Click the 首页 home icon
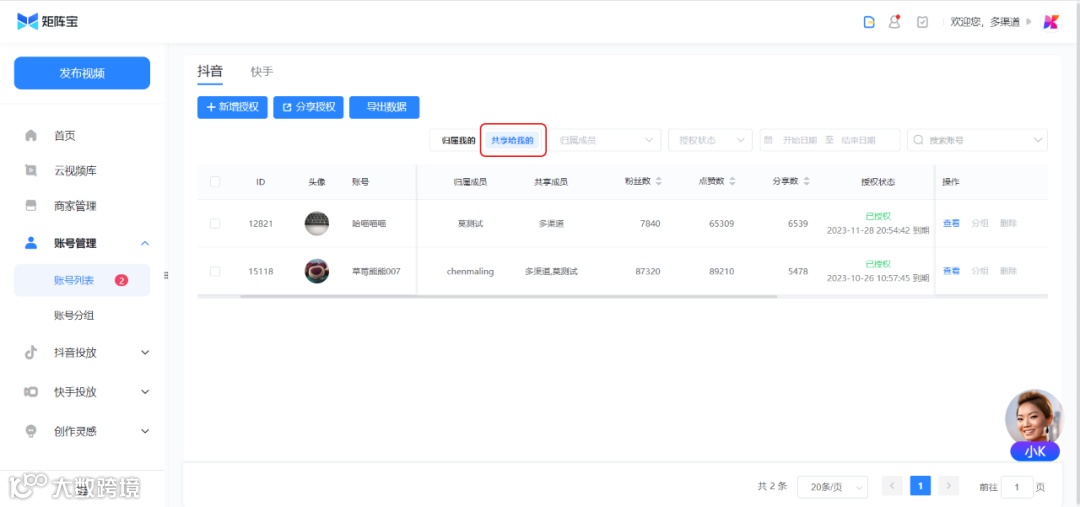This screenshot has height=507, width=1080. (31, 136)
